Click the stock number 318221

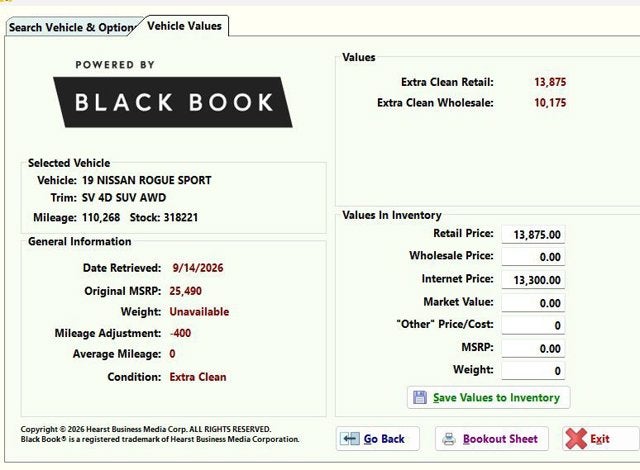pyautogui.click(x=180, y=217)
